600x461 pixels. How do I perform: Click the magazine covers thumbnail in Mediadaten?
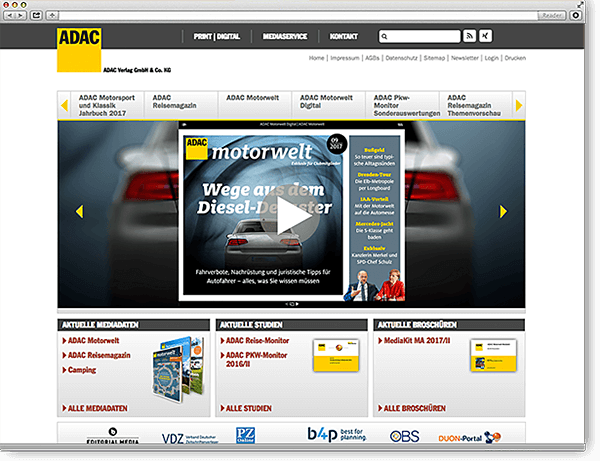(178, 369)
